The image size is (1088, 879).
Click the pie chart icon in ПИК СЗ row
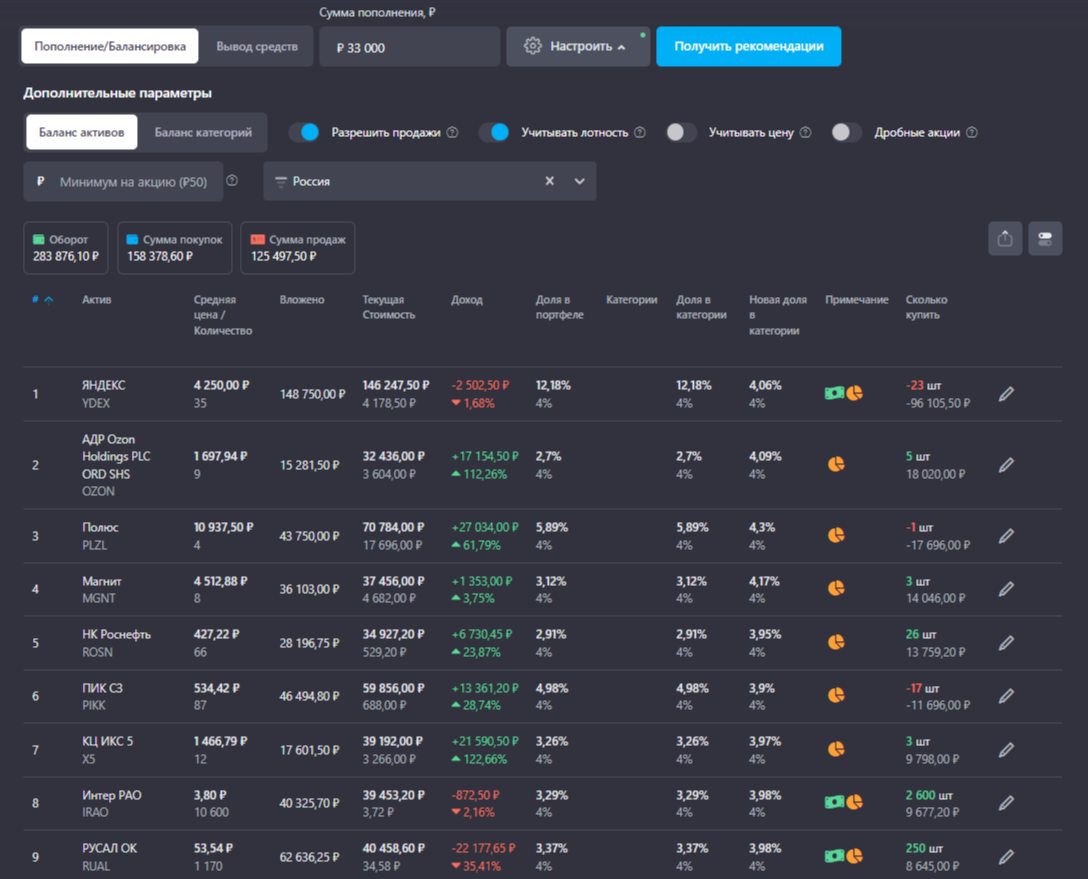coord(836,695)
